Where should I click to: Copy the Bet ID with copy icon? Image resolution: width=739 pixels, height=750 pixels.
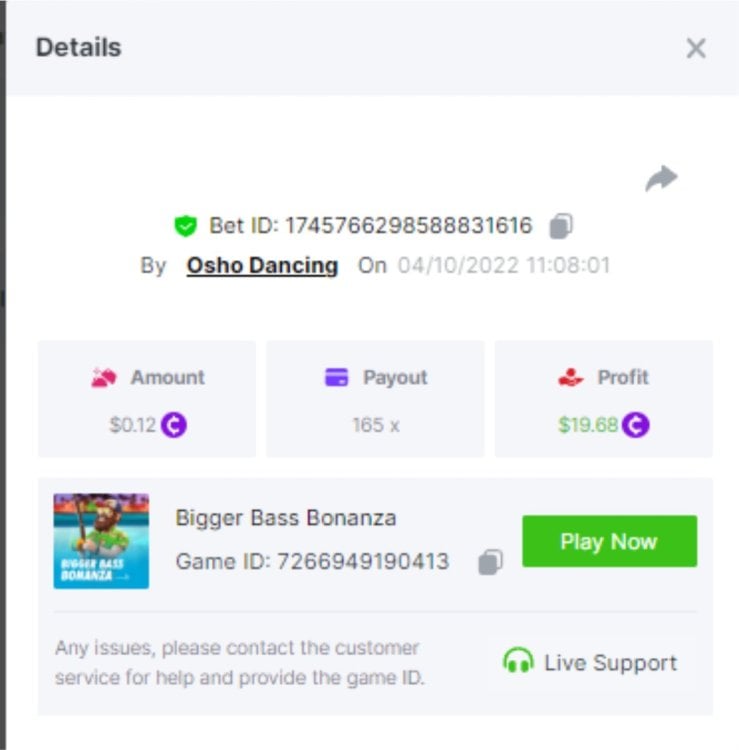561,226
